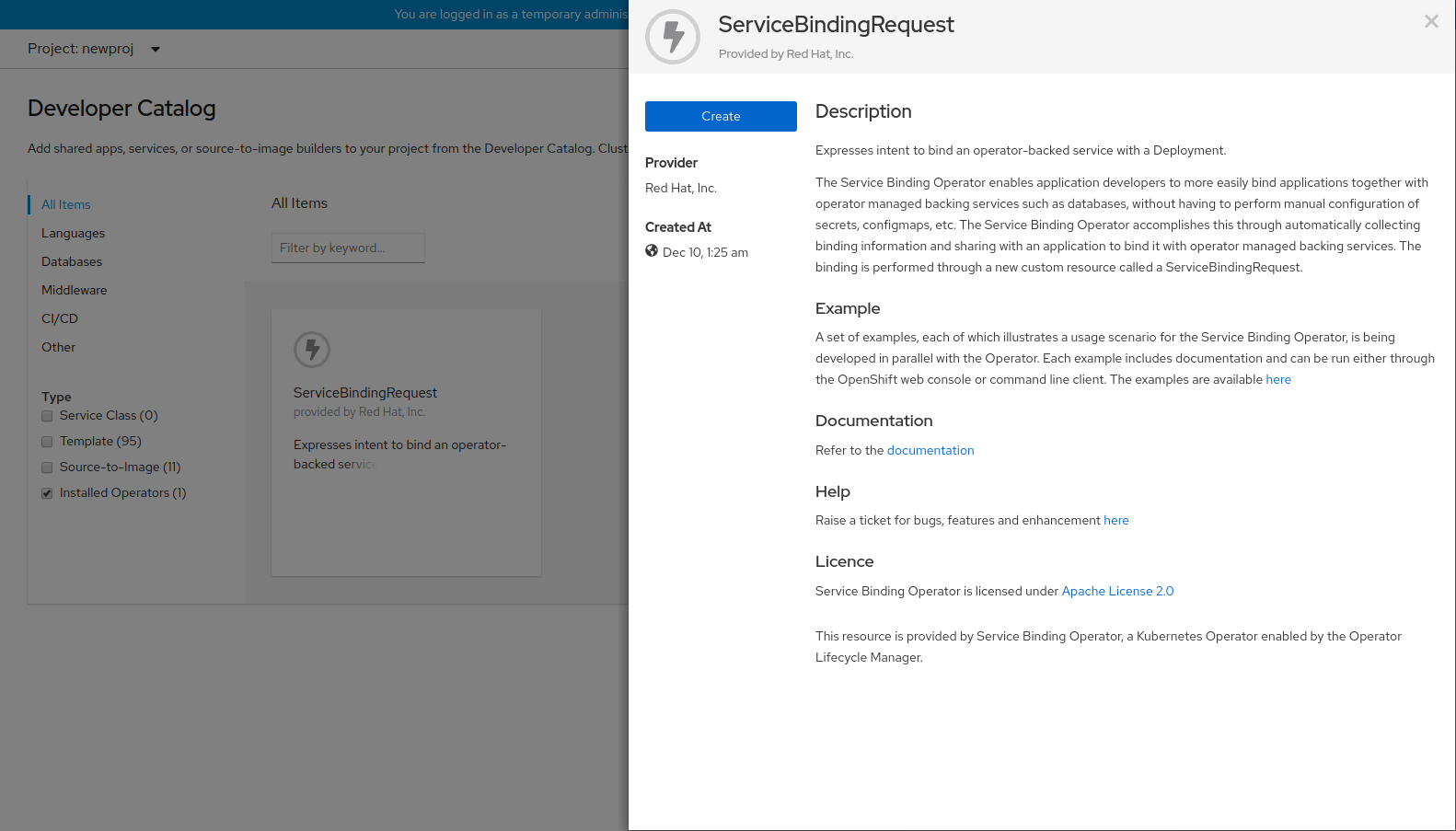Select the Middleware category
This screenshot has height=831, width=1456.
[x=75, y=290]
